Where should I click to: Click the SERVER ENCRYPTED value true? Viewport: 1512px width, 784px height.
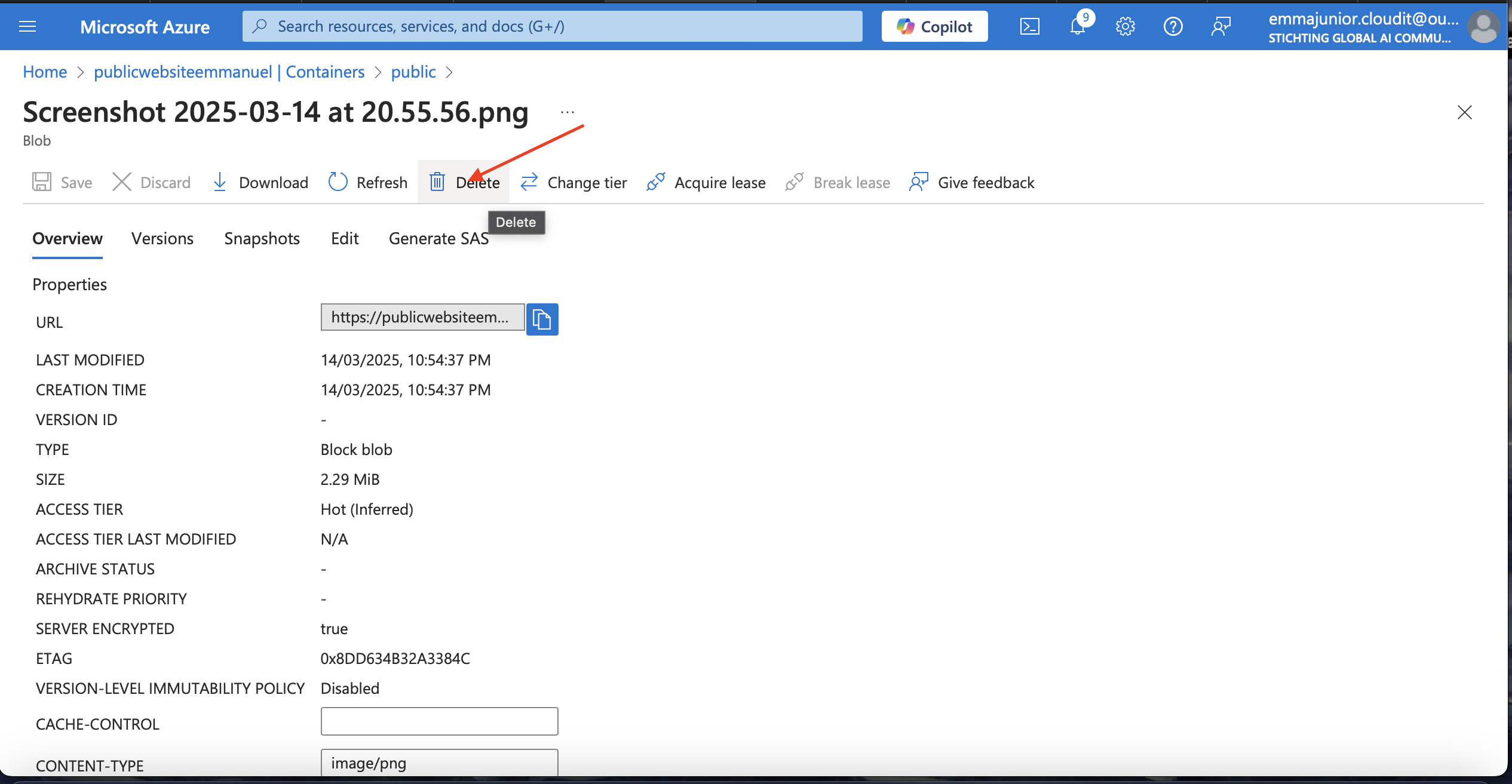[334, 628]
